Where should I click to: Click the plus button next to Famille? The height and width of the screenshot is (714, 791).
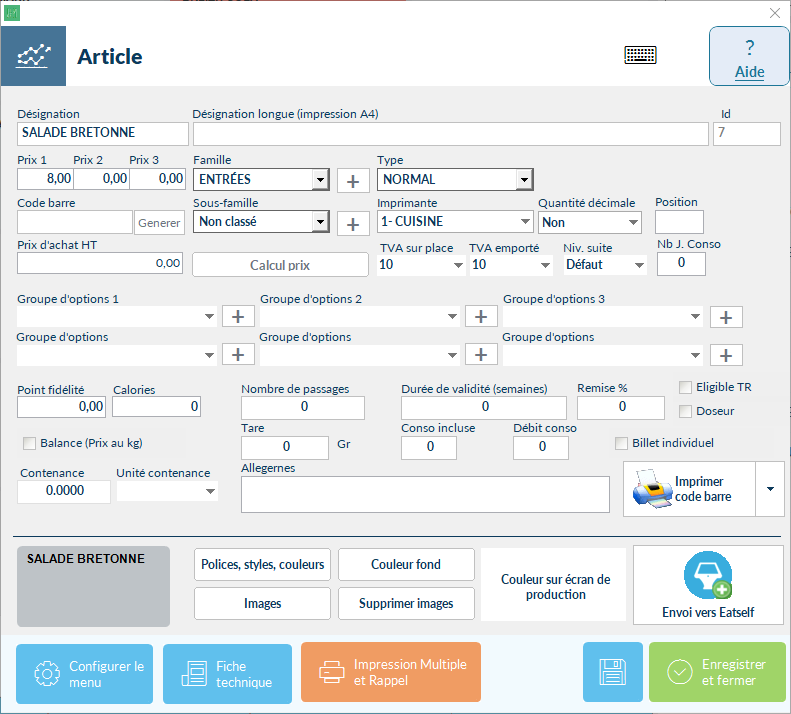click(x=352, y=181)
